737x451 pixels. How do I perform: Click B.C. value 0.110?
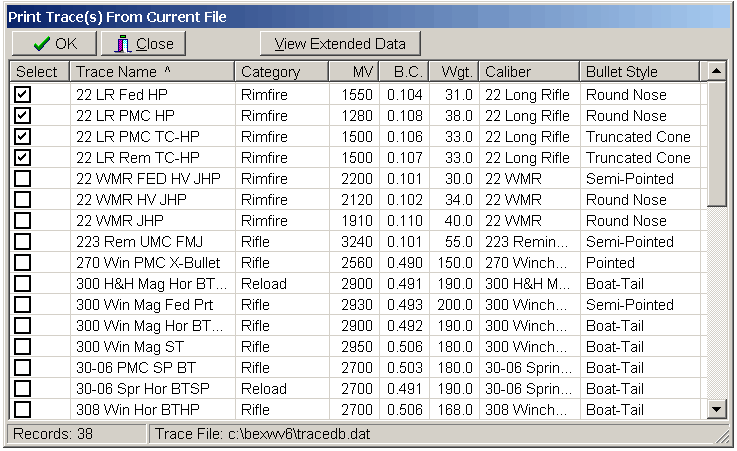(405, 220)
